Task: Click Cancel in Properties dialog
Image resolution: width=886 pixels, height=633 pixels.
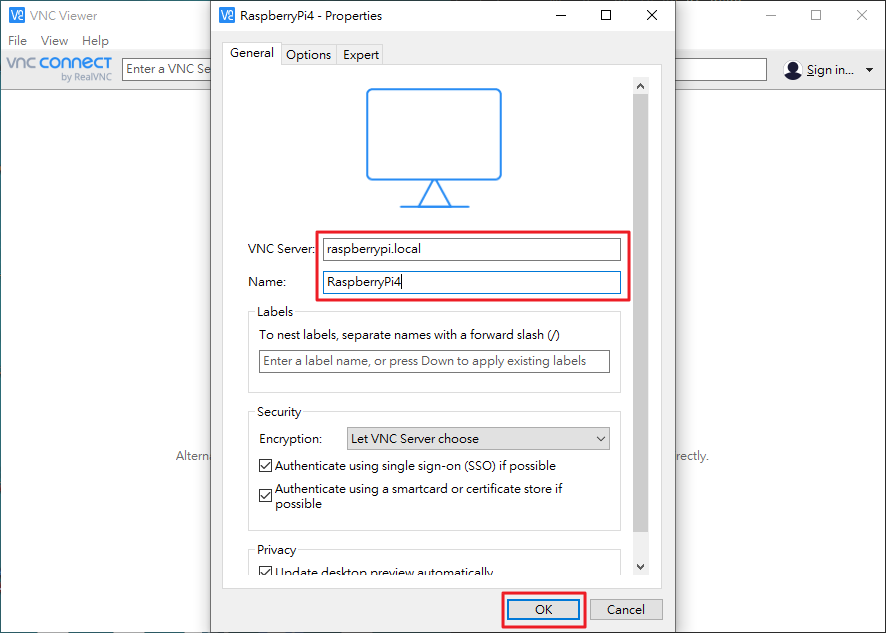Action: 626,609
